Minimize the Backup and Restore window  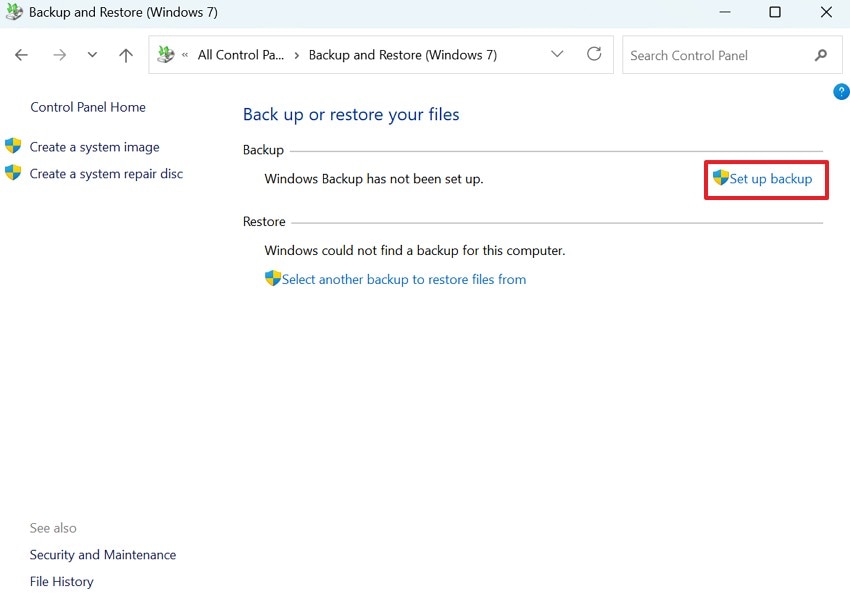(725, 12)
